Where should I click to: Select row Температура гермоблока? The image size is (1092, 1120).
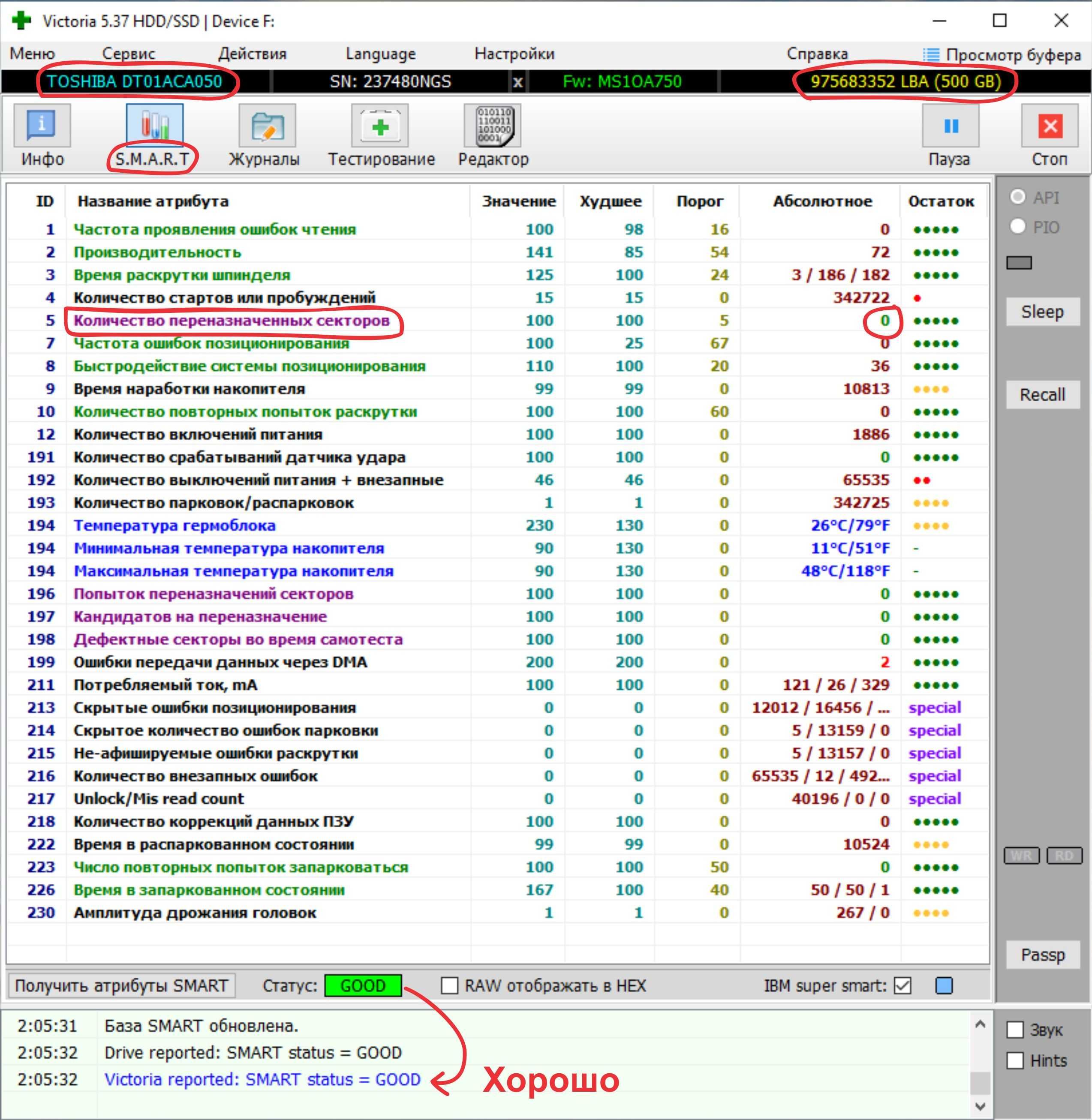pyautogui.click(x=498, y=525)
